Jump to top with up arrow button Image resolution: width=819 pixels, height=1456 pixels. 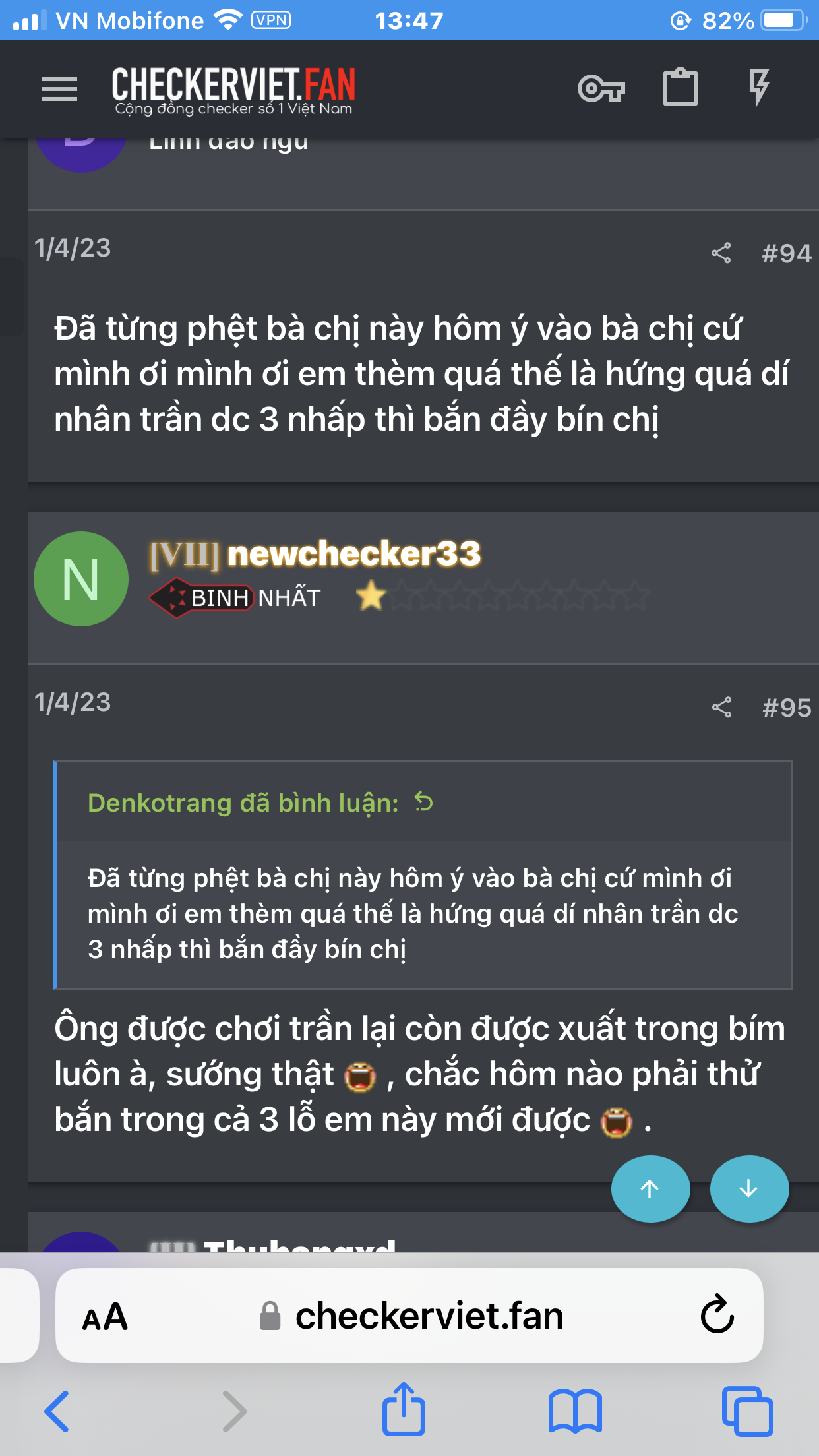click(x=650, y=1188)
